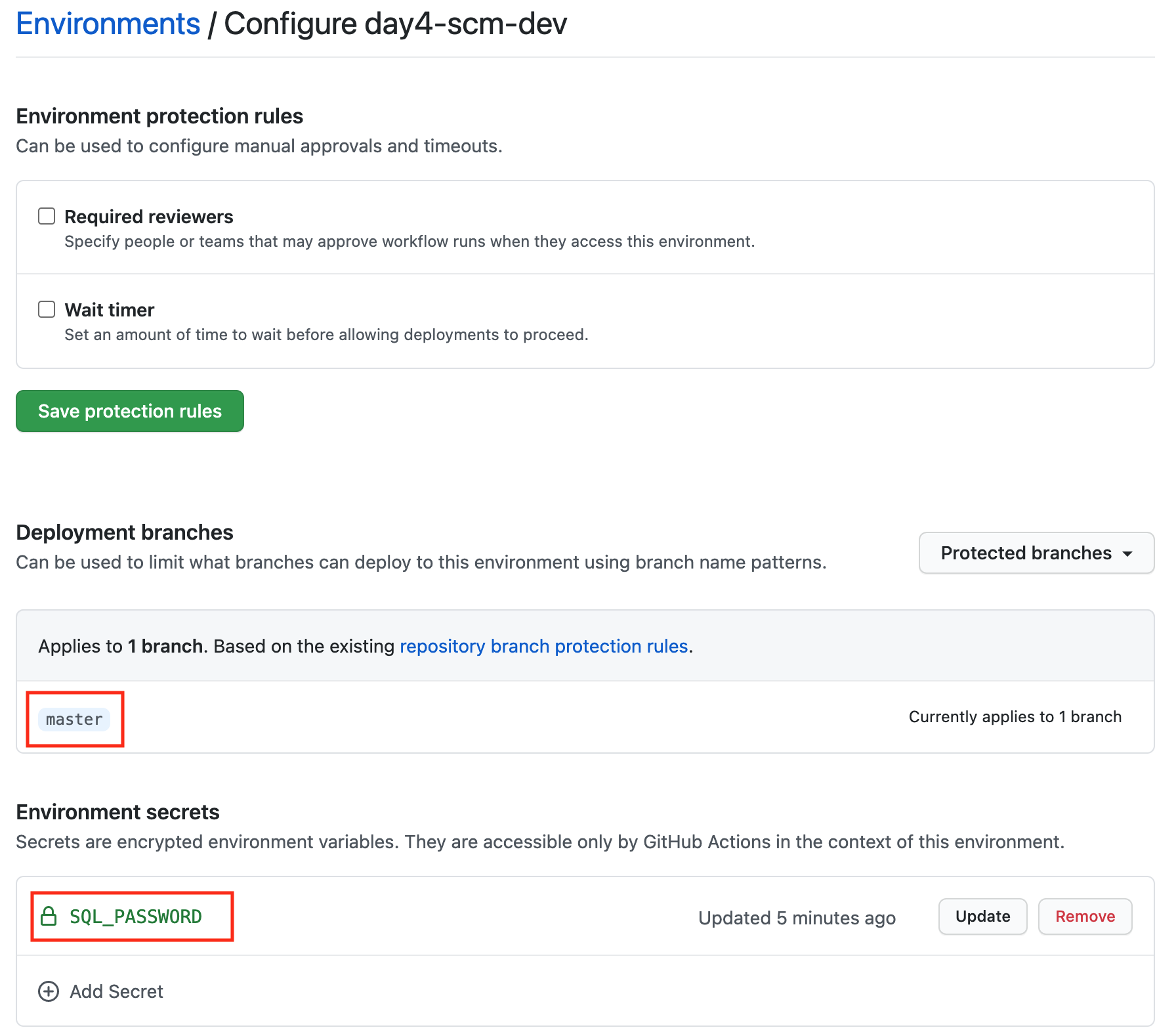Expand the caret on the Protected branches selector

pyautogui.click(x=1128, y=553)
